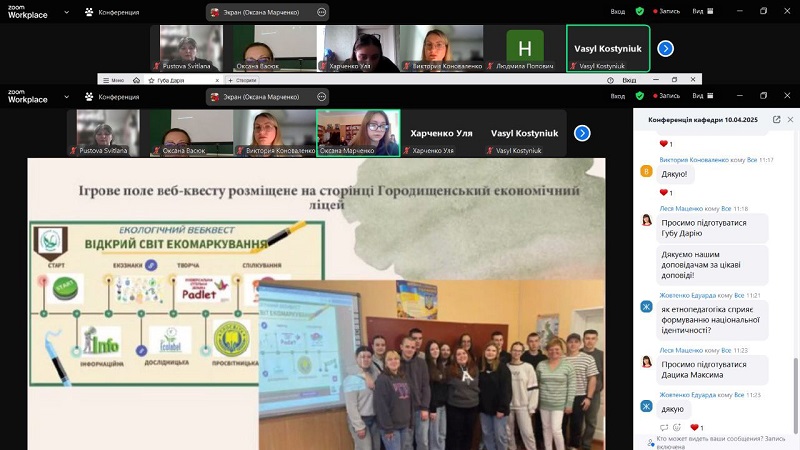Toggle the Запись recording indicator in inner window
This screenshot has height=450, width=800.
[x=667, y=95]
